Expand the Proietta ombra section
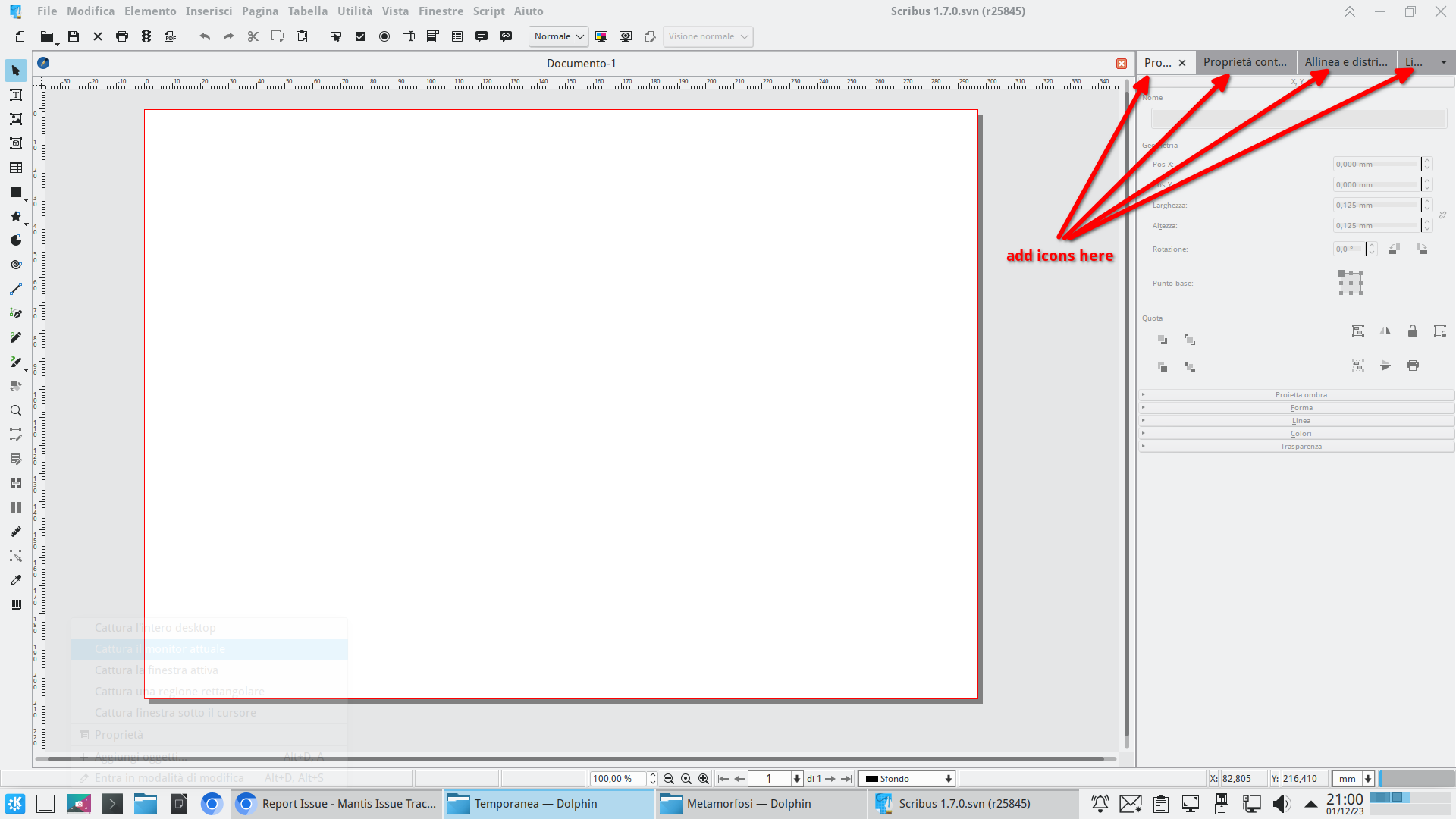 (x=1300, y=394)
